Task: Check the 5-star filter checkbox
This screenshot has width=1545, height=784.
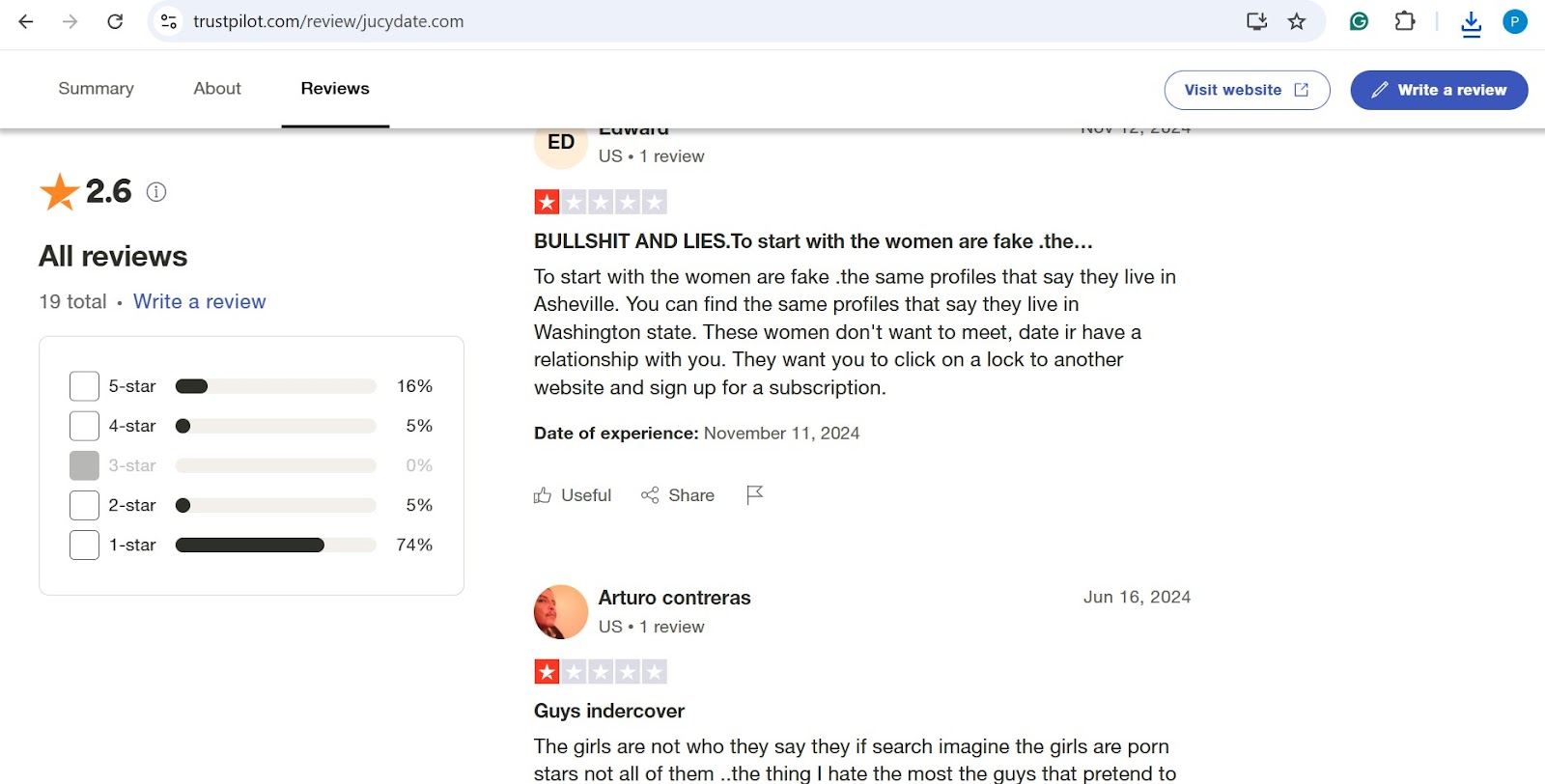Action: 84,386
